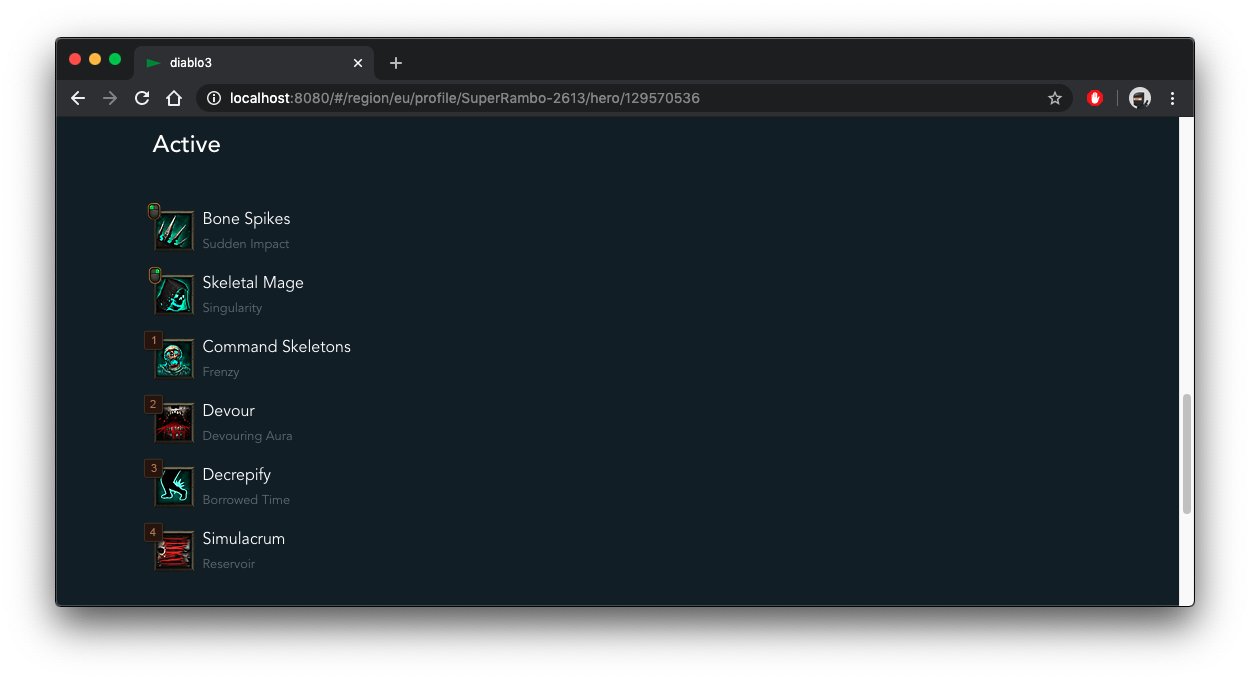
Task: Reload the current page
Action: point(142,98)
